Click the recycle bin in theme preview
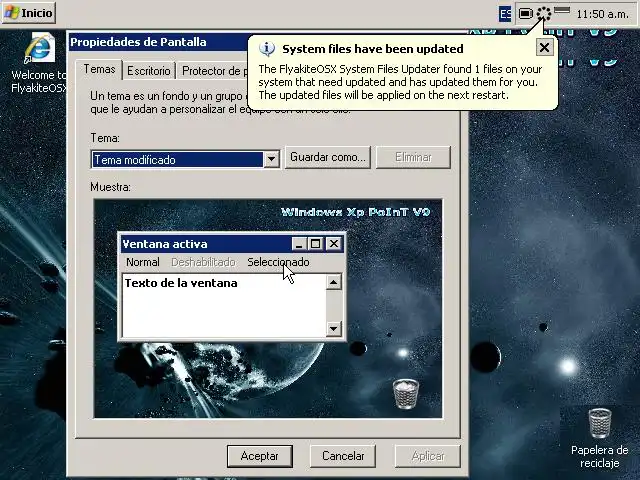 [x=406, y=393]
